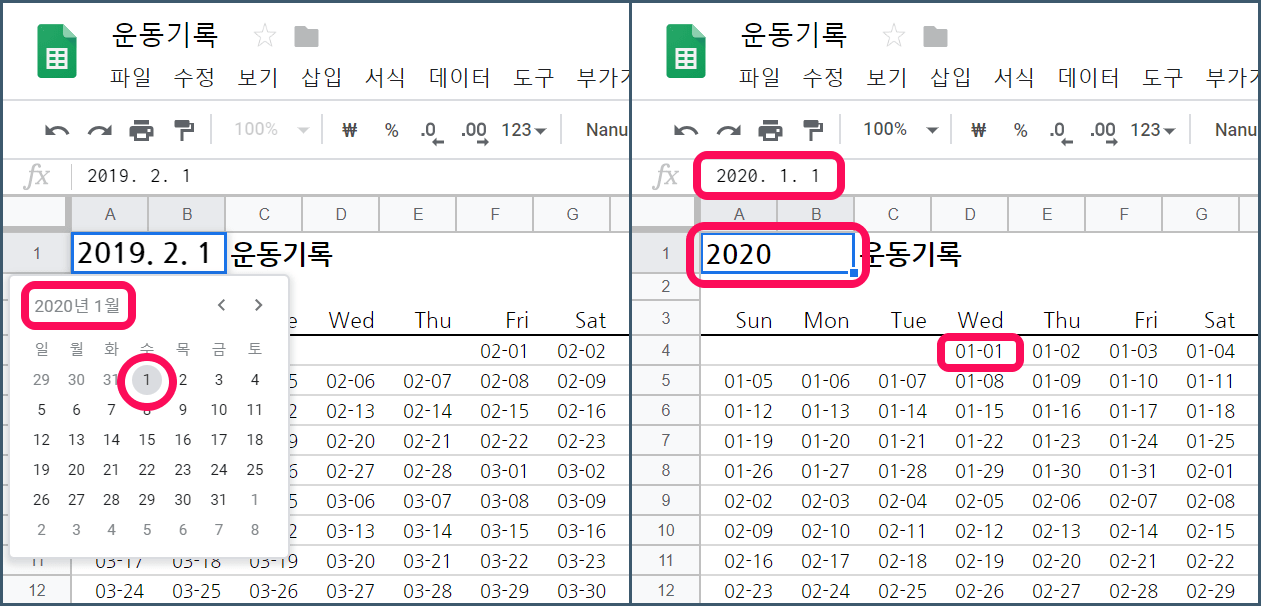Open the 100% zoom dropdown in the right window
Viewport: 1261px width, 606px height.
click(900, 130)
